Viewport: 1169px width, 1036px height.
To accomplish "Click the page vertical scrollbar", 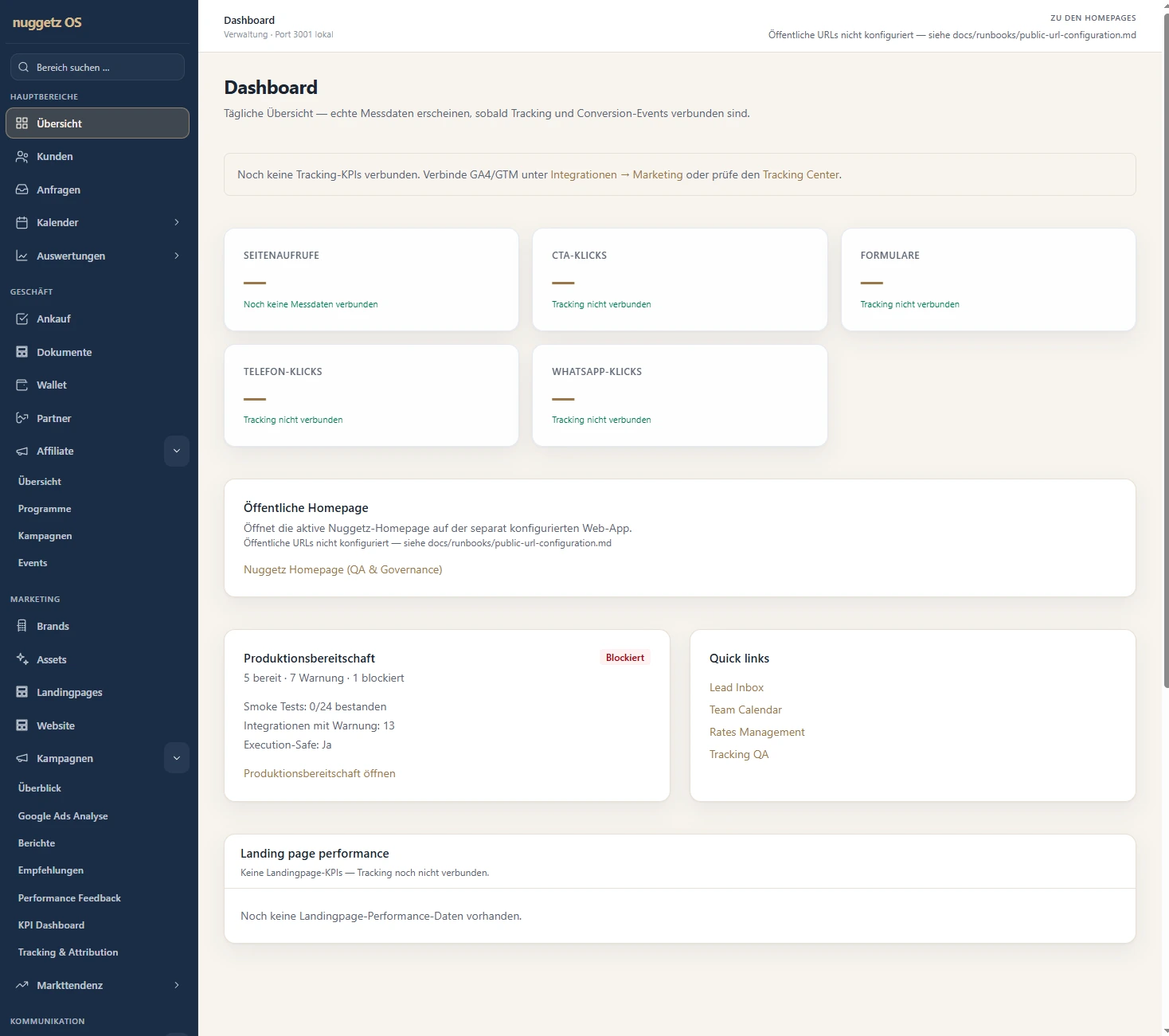I will click(x=1166, y=350).
